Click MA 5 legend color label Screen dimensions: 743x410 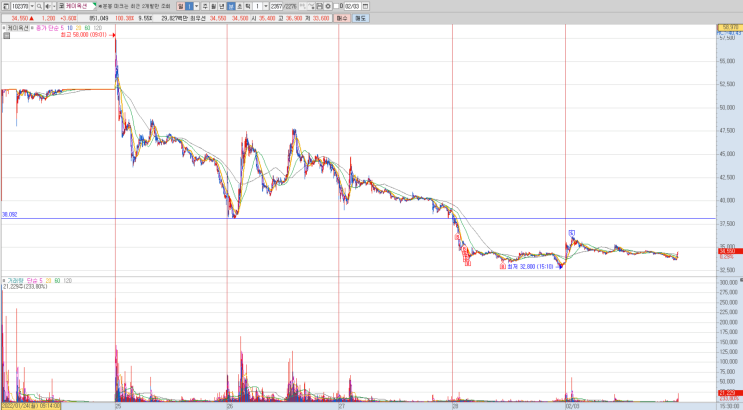pos(62,28)
